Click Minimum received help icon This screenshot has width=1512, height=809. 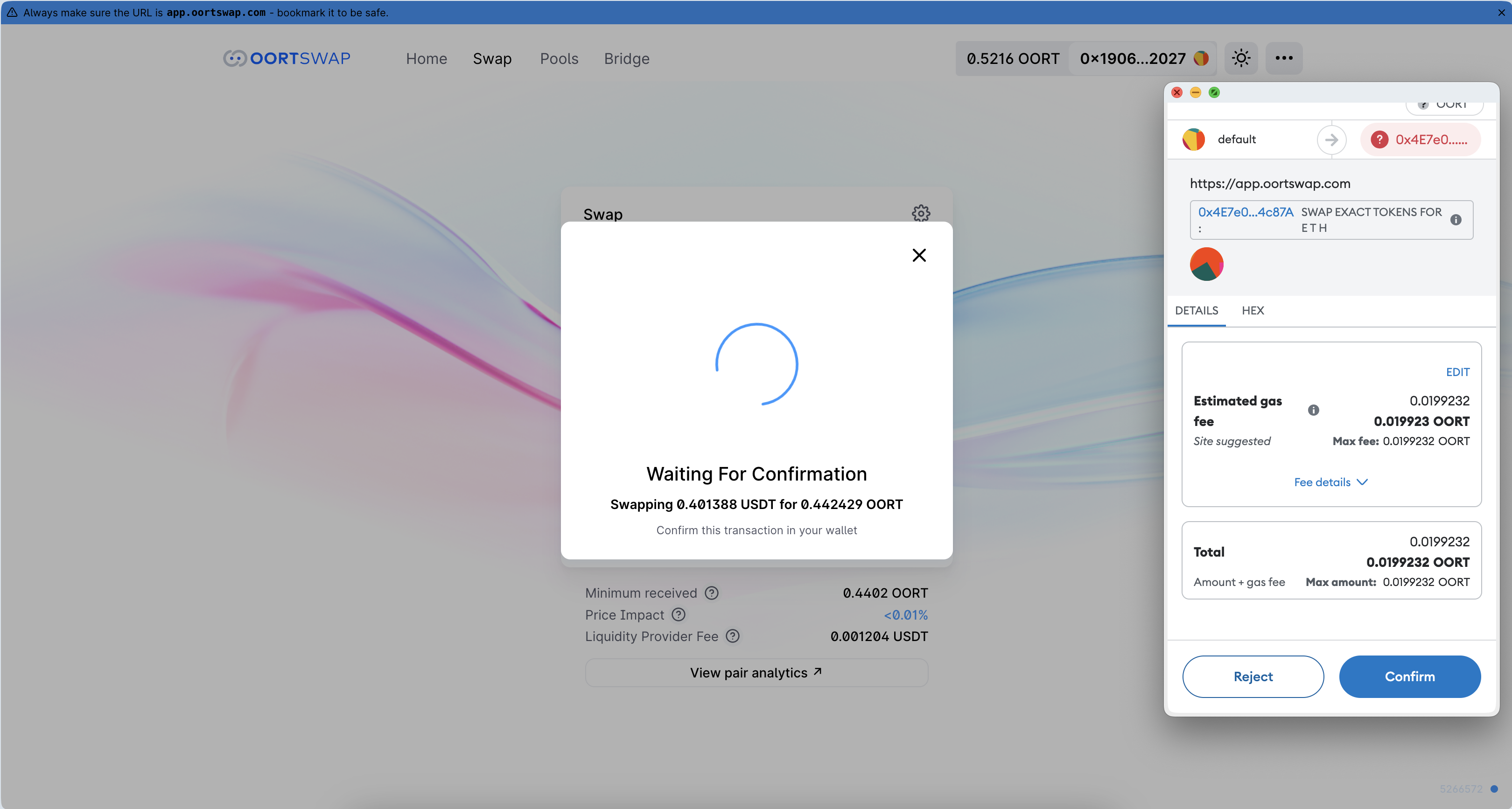711,593
